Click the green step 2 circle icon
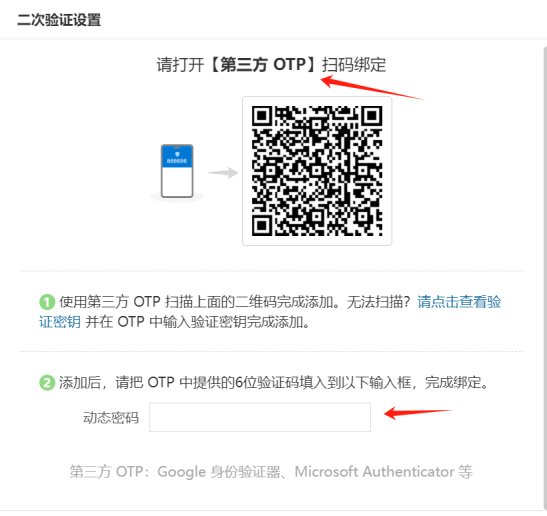Viewport: 547px width, 516px height. click(x=47, y=383)
